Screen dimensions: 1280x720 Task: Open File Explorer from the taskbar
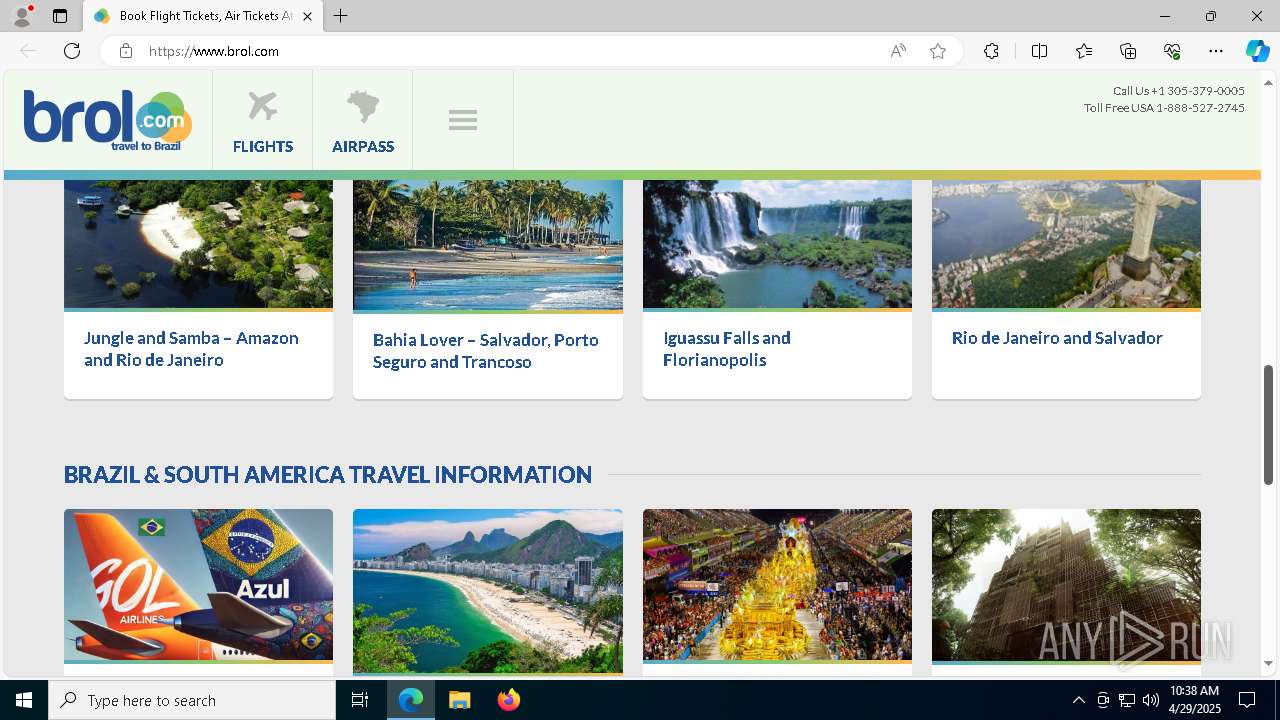pos(459,700)
